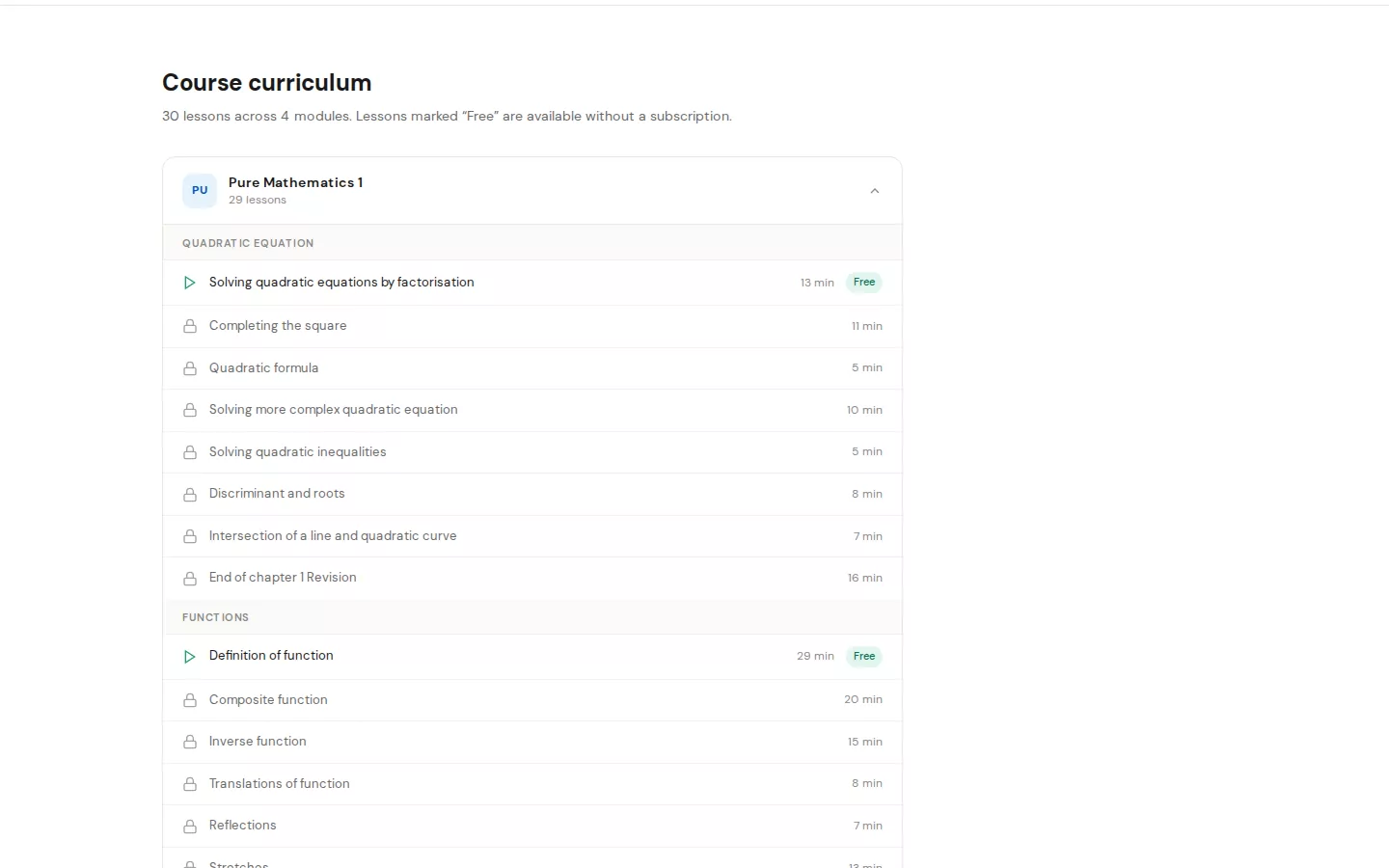This screenshot has width=1389, height=868.
Task: Click the 15 min duration of Inverse function
Action: pos(865,742)
